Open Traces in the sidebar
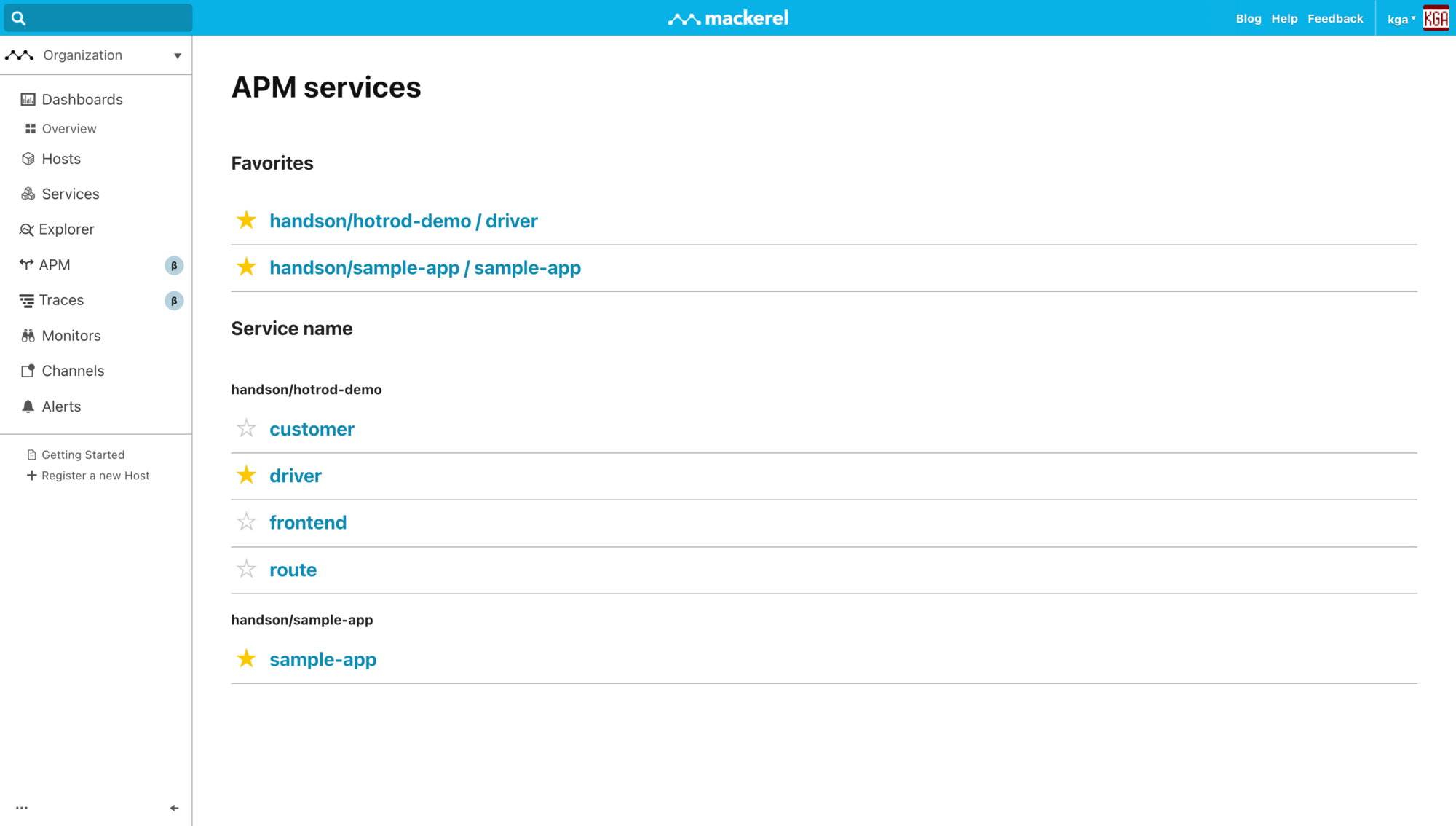This screenshot has height=826, width=1456. pyautogui.click(x=61, y=300)
